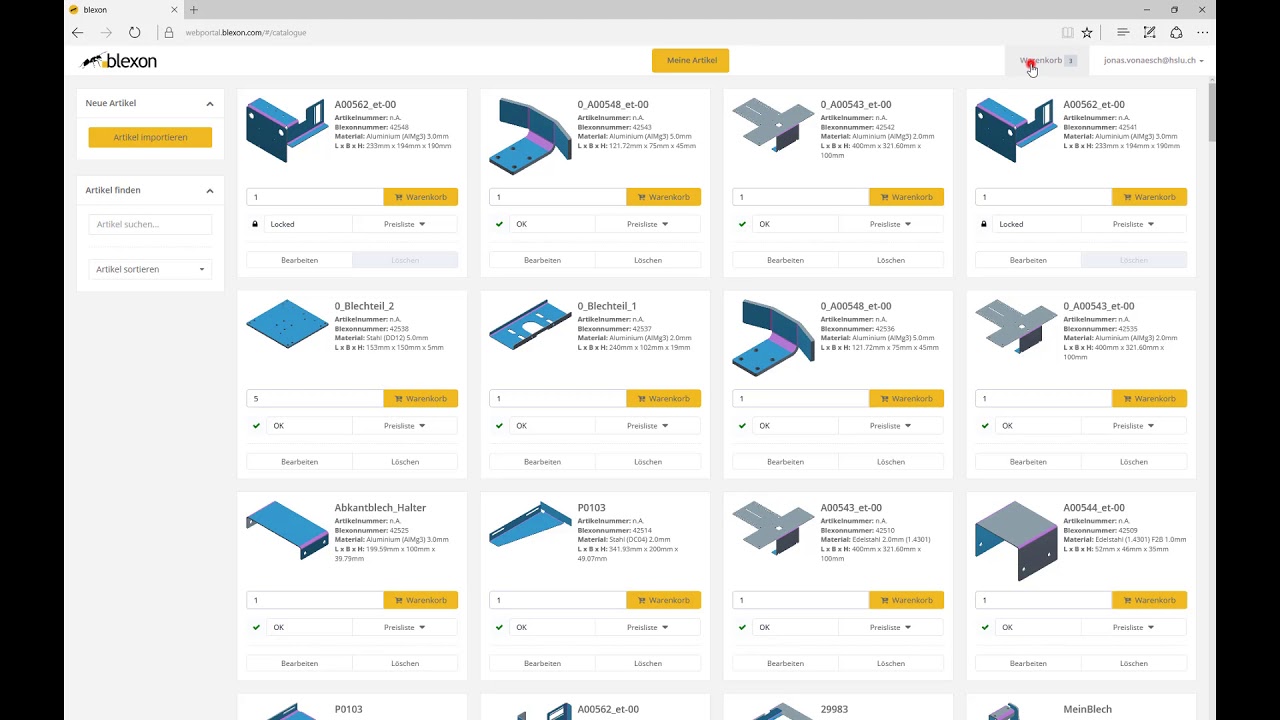Image resolution: width=1280 pixels, height=720 pixels.
Task: Open the 0_Blechteil_1 part thumbnail
Action: pyautogui.click(x=530, y=326)
